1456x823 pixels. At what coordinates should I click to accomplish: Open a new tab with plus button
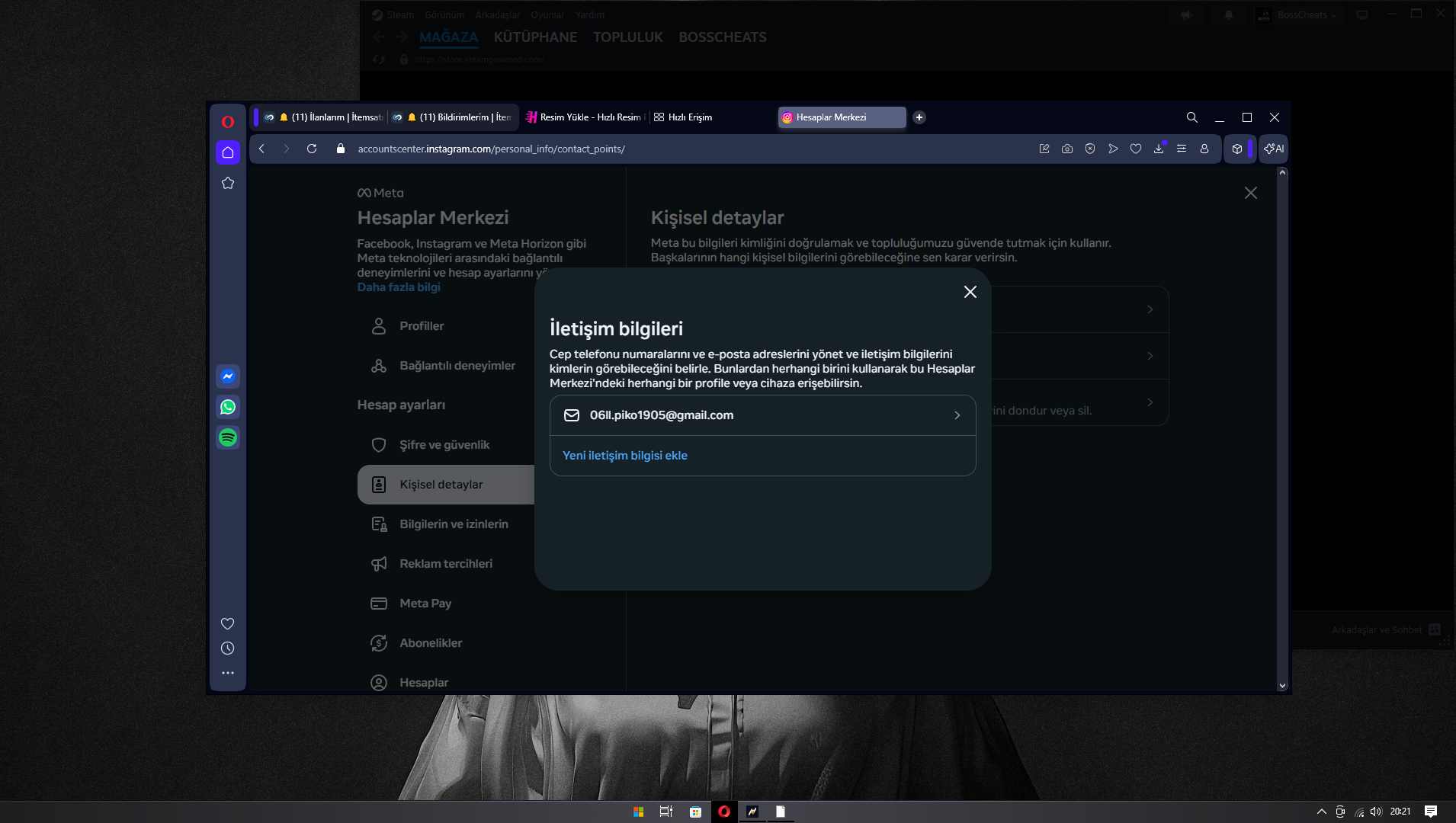[x=919, y=117]
